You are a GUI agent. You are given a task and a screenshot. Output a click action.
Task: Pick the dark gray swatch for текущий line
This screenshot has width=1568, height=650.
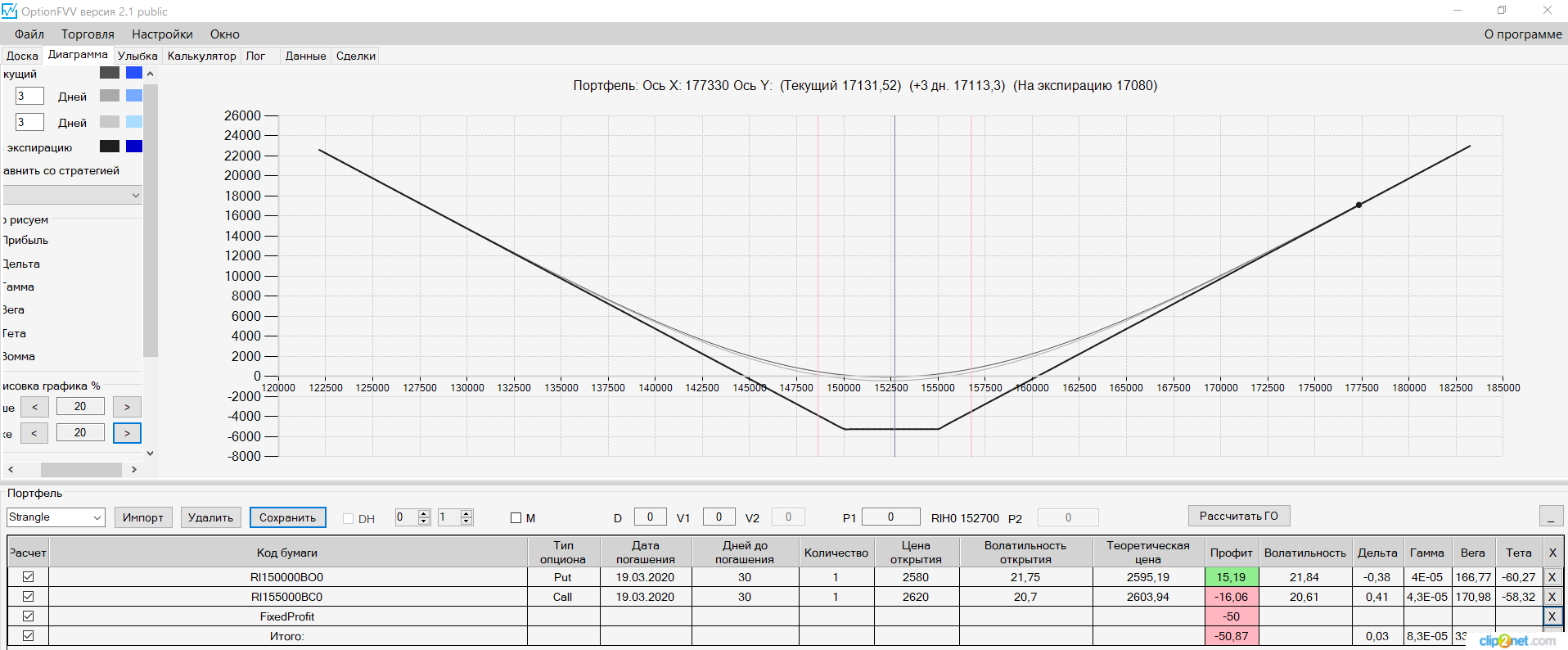(110, 73)
